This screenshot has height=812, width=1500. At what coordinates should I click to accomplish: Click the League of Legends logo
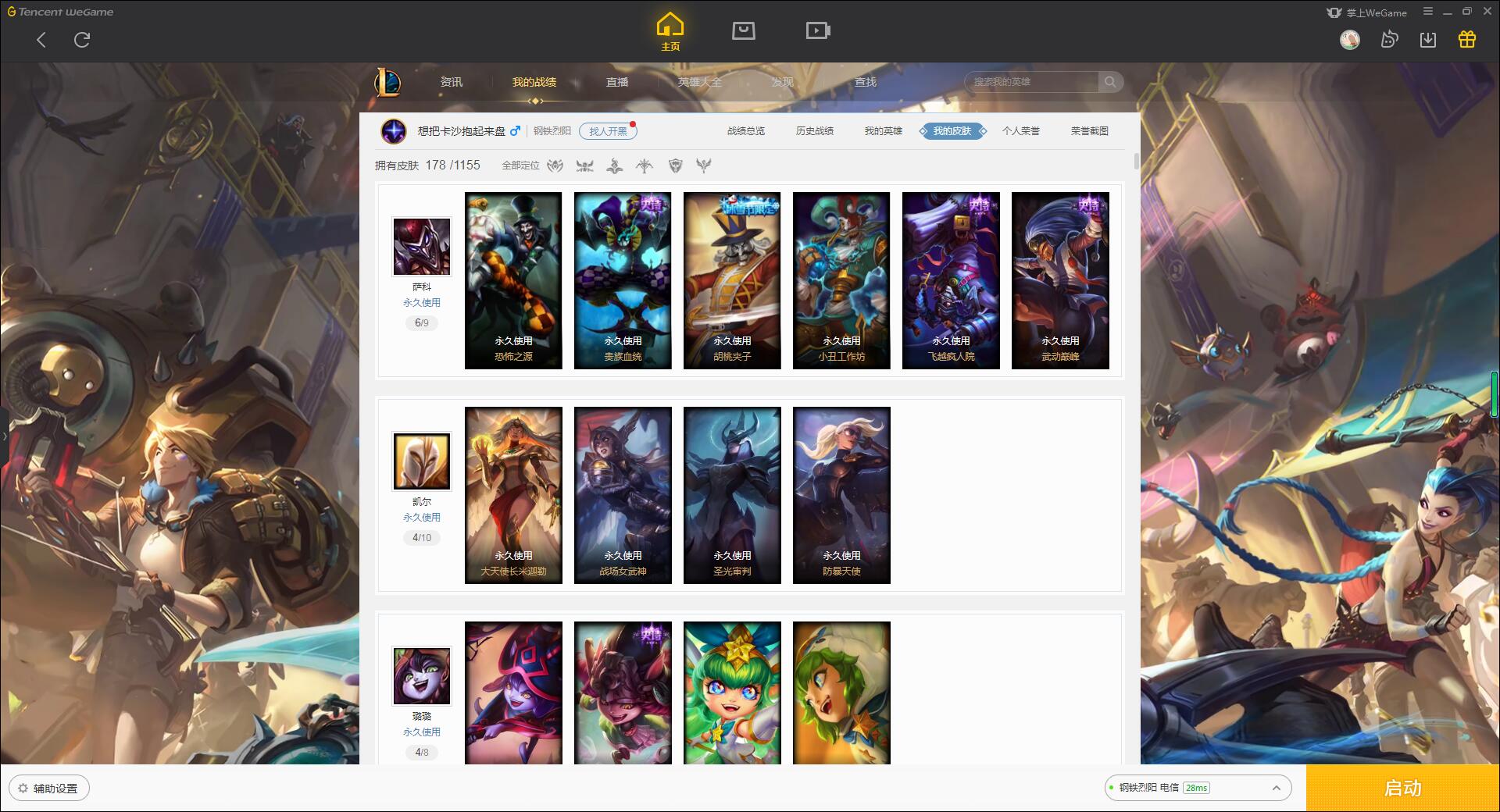click(x=387, y=82)
